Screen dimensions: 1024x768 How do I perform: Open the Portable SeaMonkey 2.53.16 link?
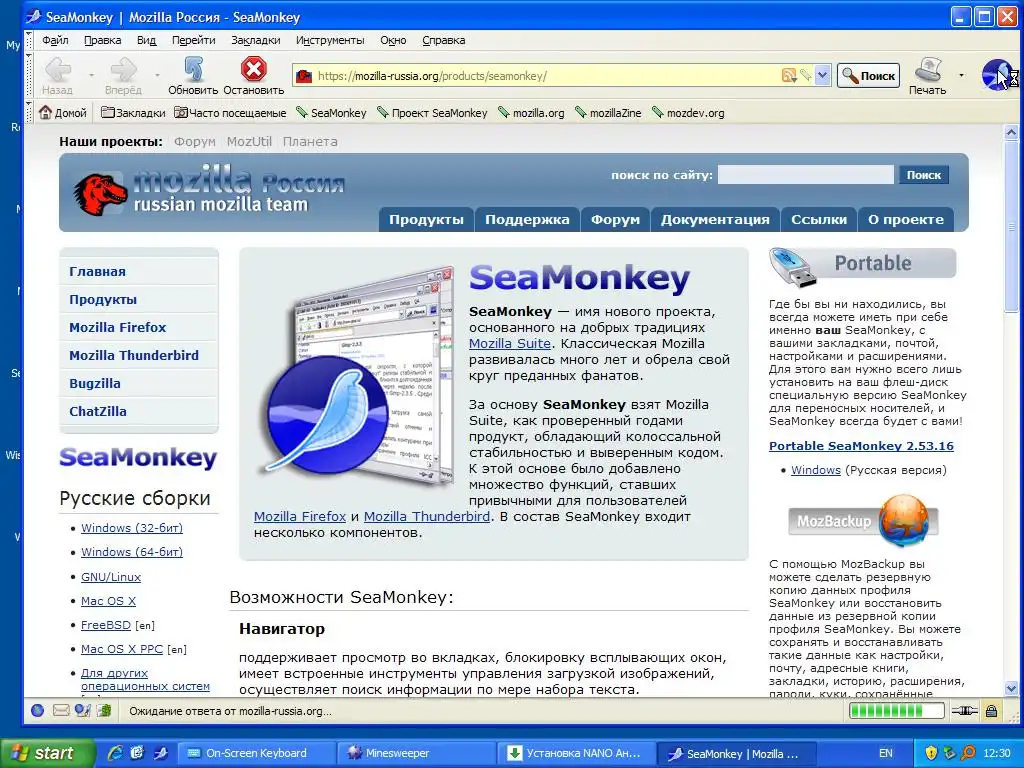coord(861,446)
